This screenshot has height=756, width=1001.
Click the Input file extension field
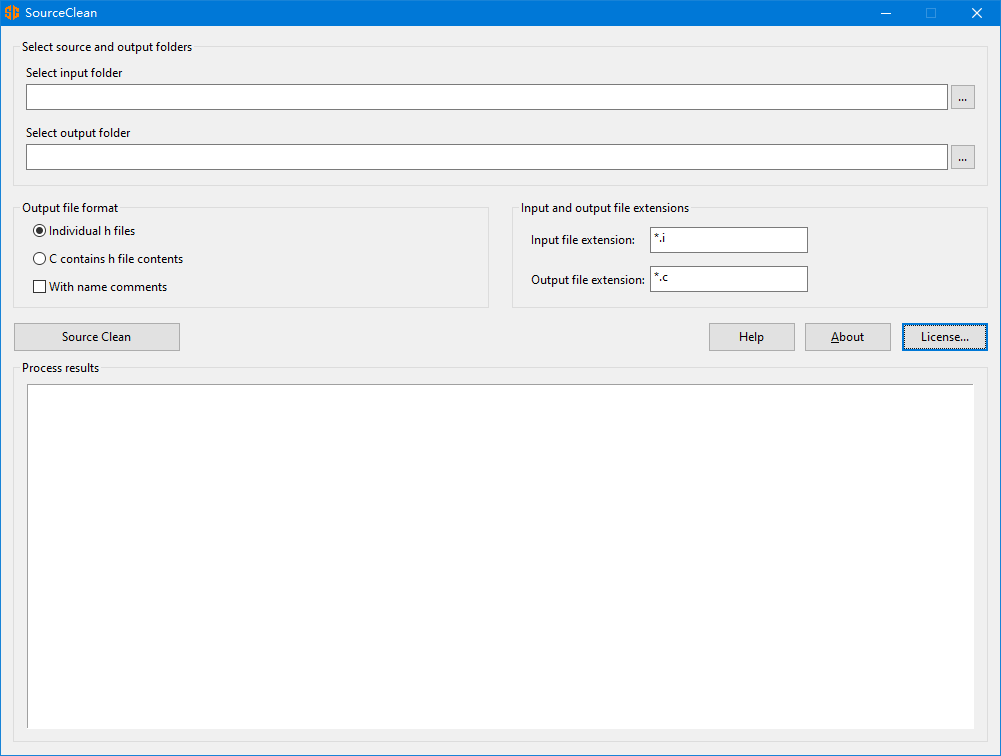tap(728, 240)
